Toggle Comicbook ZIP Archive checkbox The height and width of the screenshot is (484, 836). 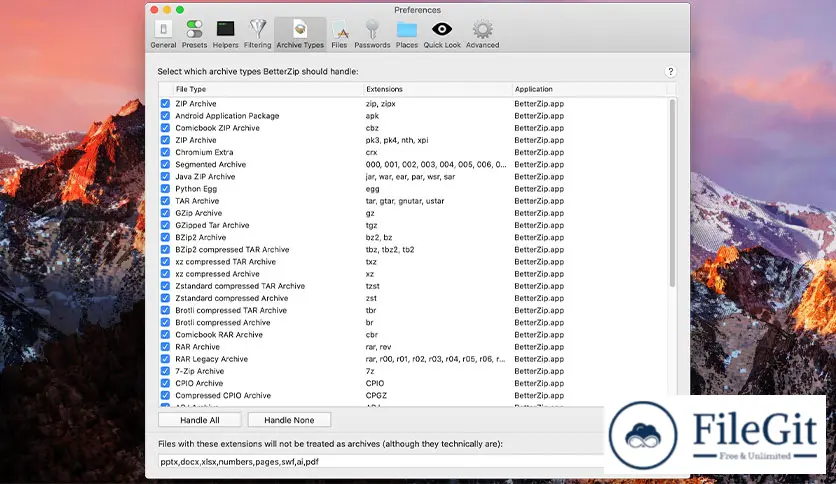pos(165,128)
